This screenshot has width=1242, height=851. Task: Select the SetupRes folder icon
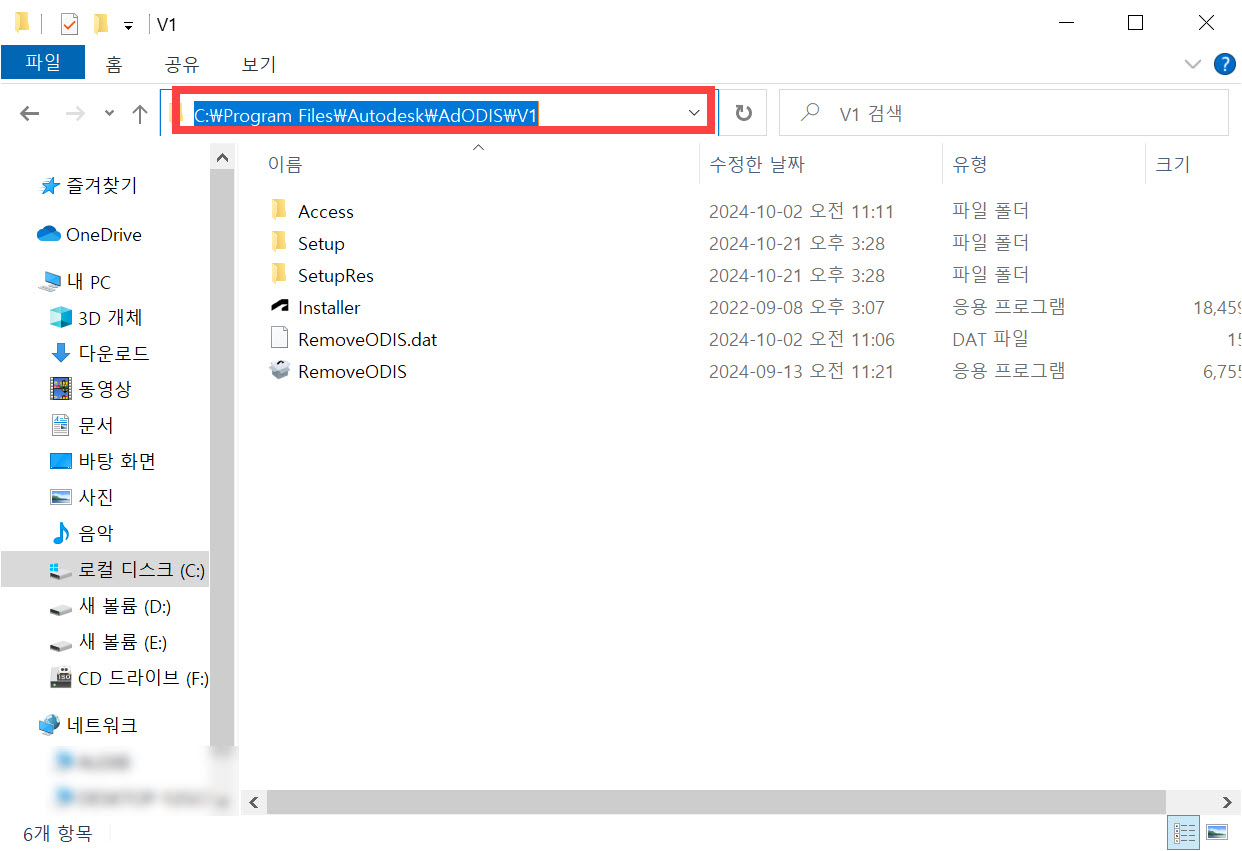pos(279,274)
